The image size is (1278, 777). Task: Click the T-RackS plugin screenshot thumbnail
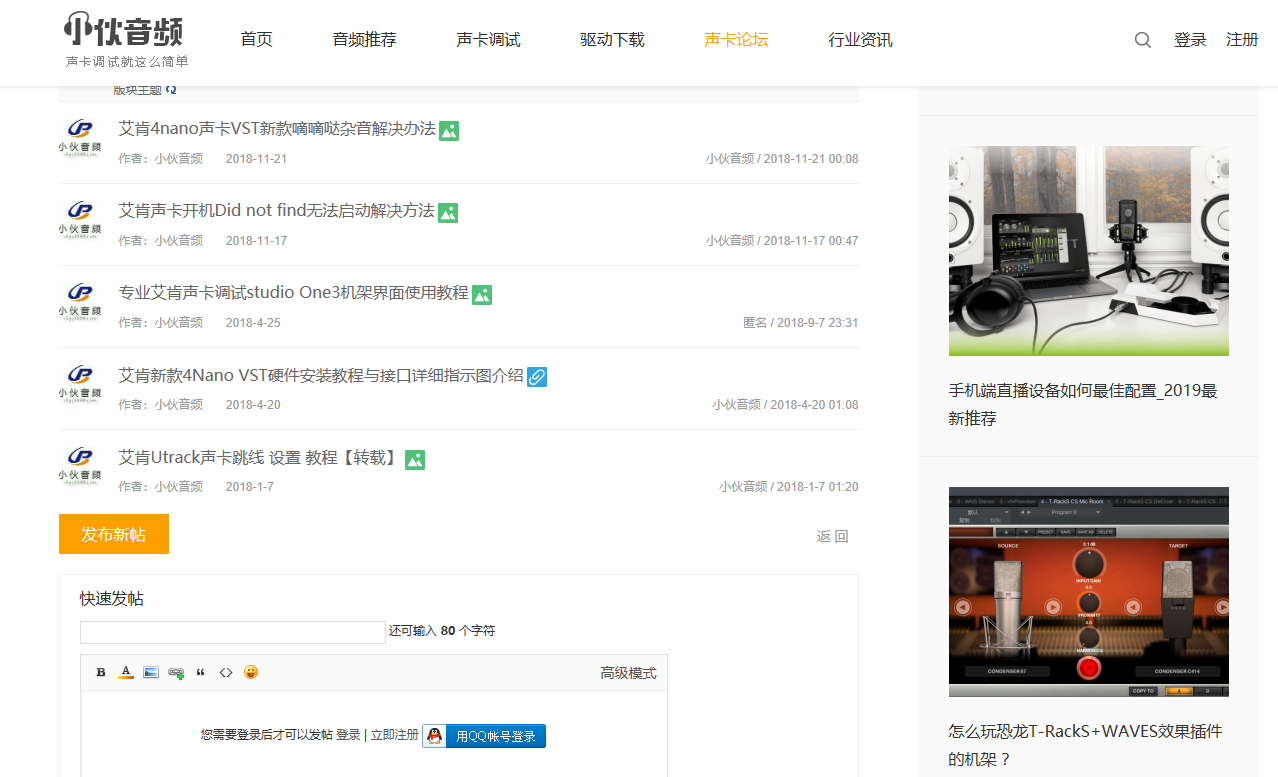tap(1088, 592)
